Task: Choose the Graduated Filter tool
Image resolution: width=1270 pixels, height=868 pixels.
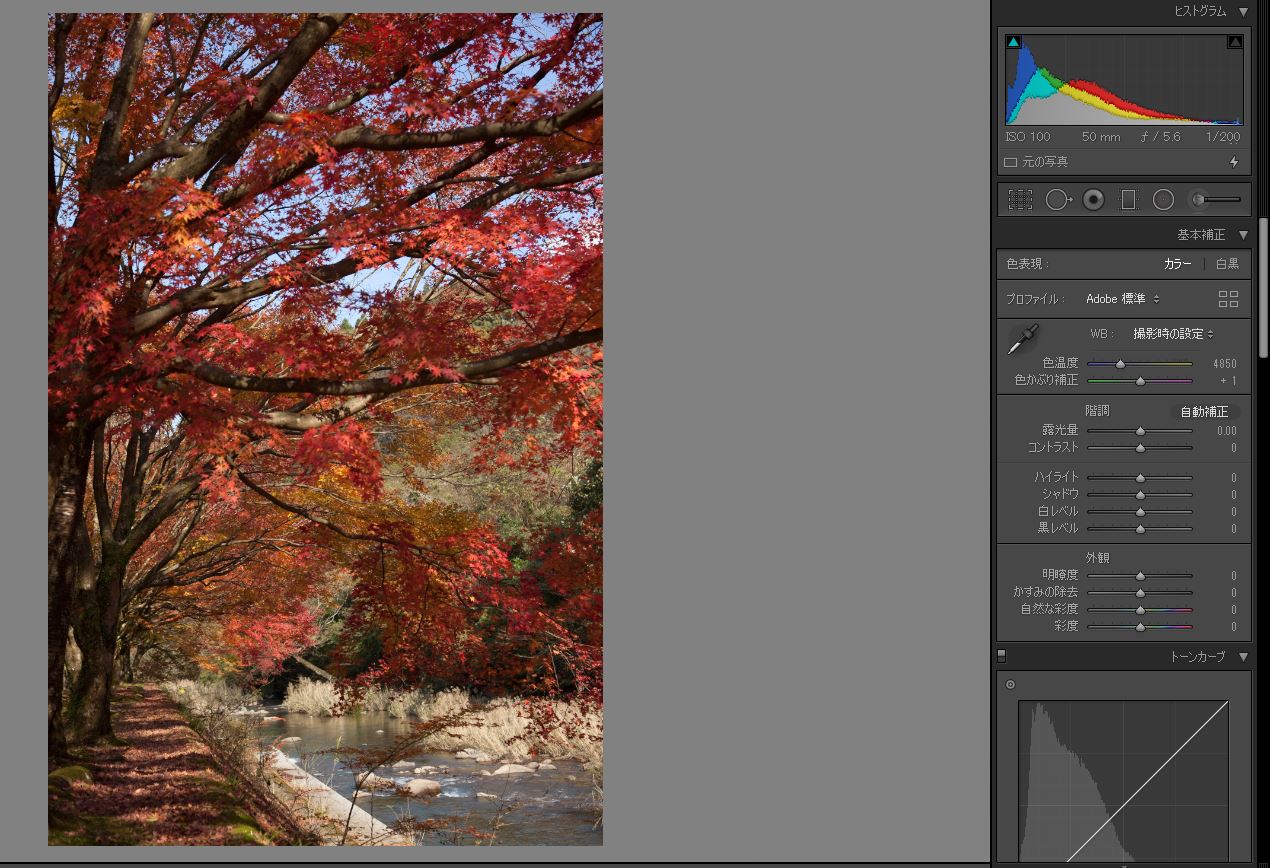Action: (x=1128, y=200)
